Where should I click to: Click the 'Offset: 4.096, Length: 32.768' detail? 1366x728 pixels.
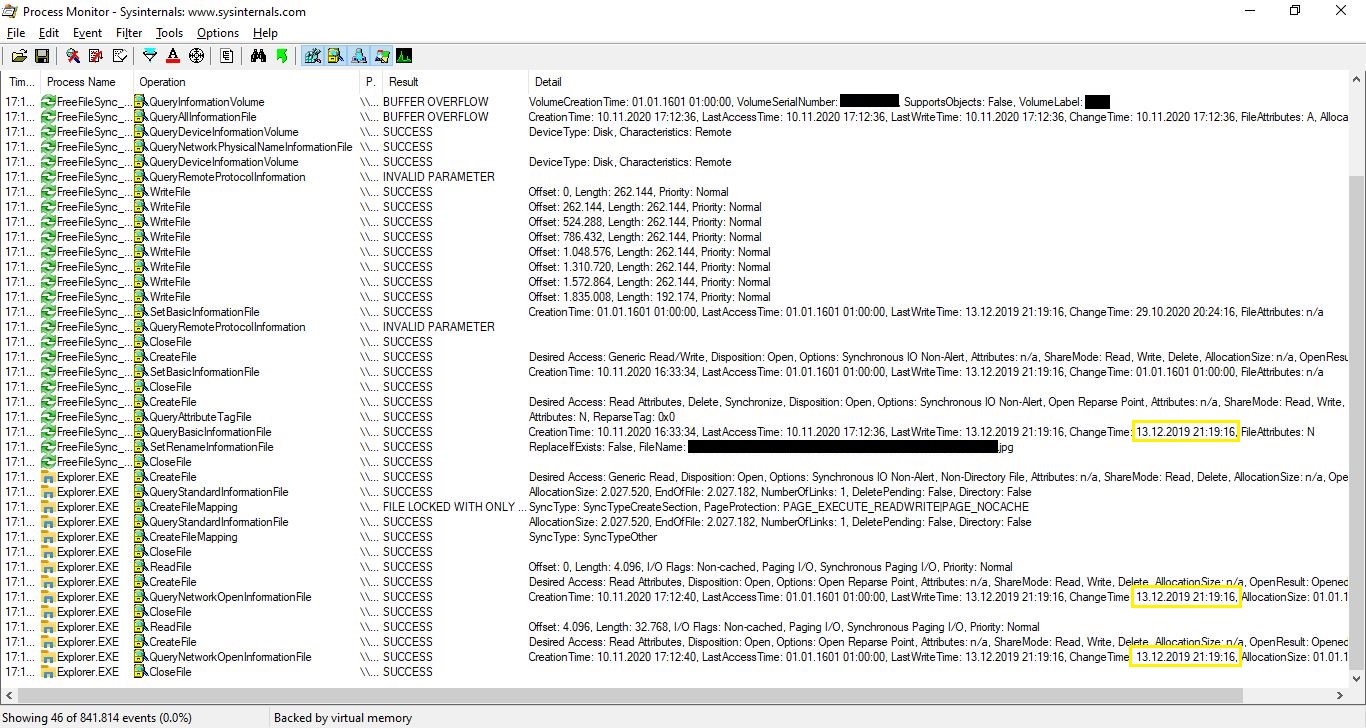784,627
